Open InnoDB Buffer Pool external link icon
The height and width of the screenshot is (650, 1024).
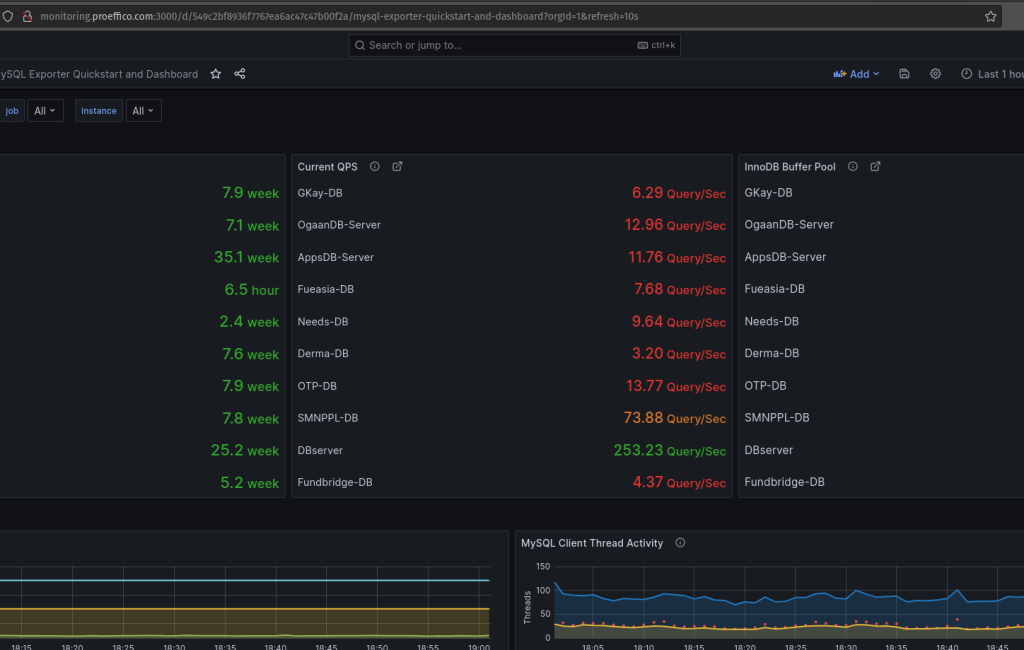[875, 167]
